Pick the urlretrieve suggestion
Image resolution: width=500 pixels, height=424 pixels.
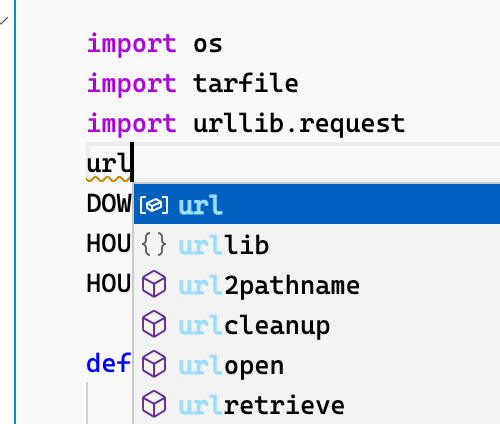[317, 404]
